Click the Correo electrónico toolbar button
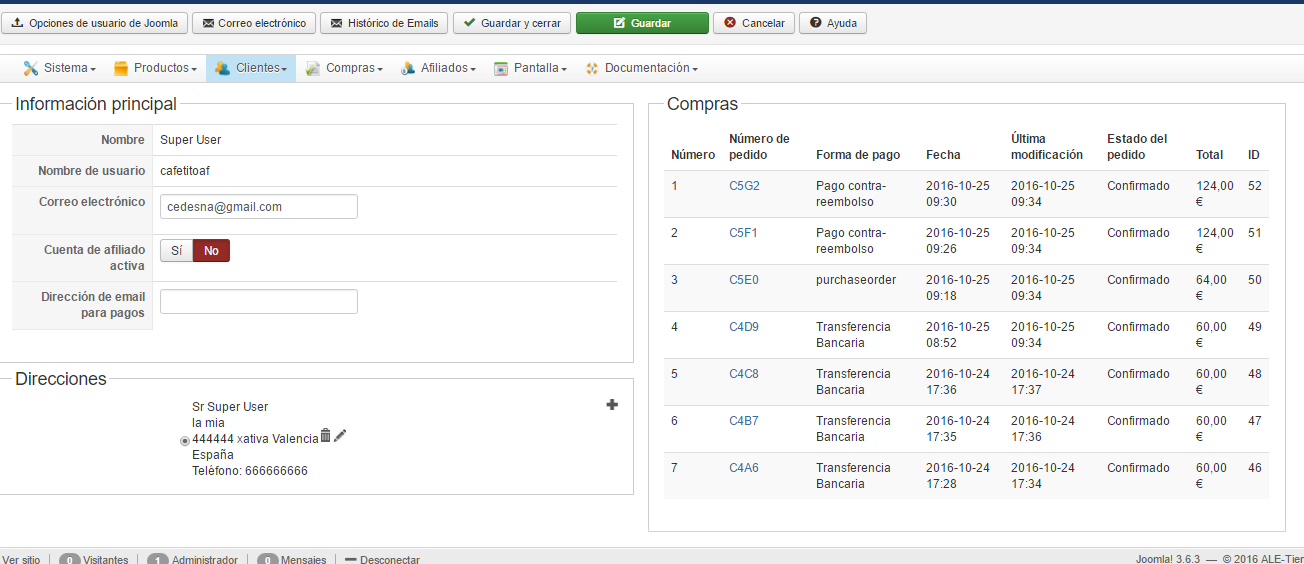This screenshot has width=1304, height=564. pyautogui.click(x=254, y=23)
